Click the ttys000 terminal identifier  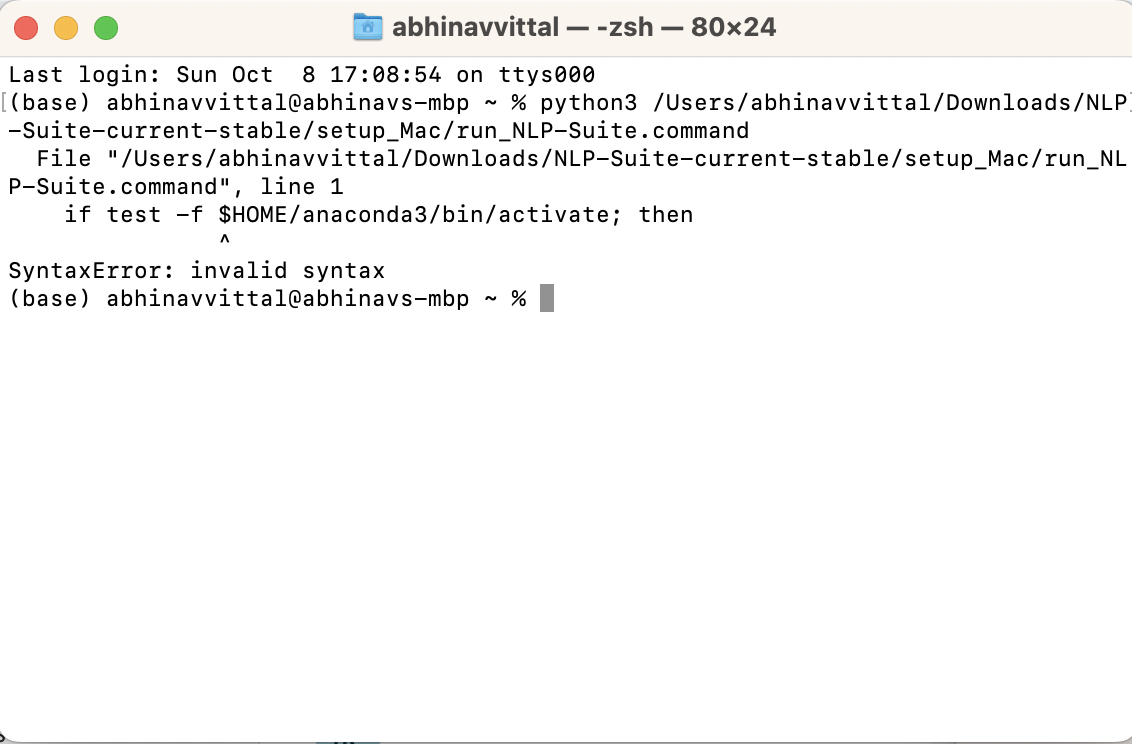click(x=548, y=74)
